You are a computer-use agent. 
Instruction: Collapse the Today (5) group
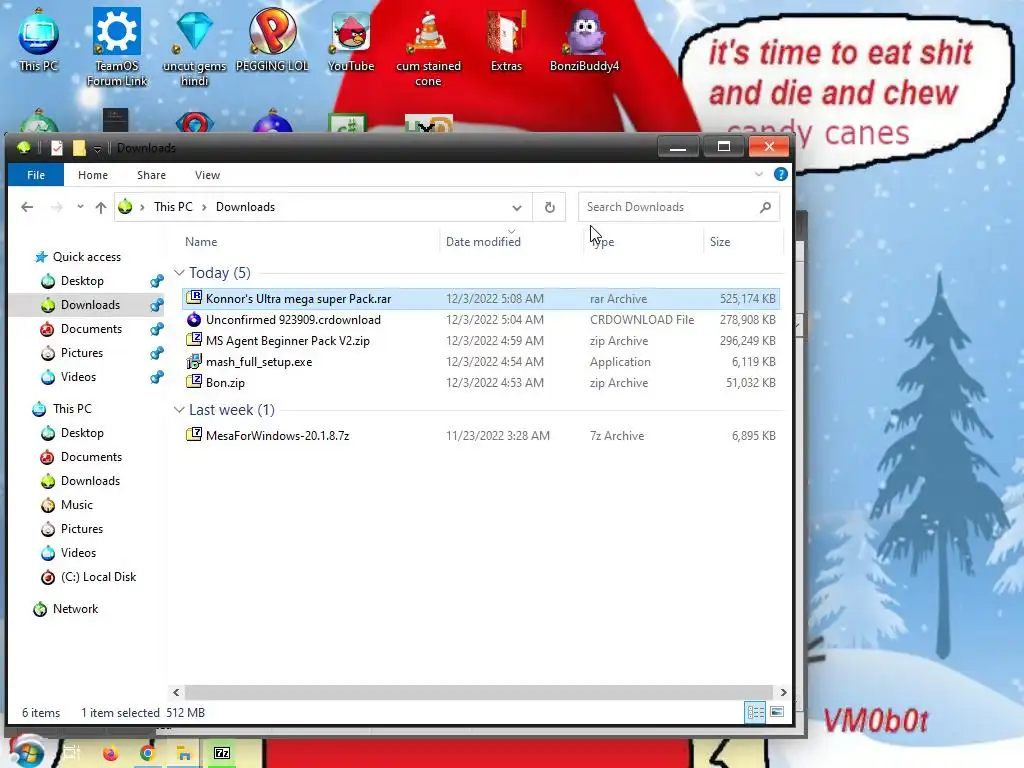coord(179,273)
